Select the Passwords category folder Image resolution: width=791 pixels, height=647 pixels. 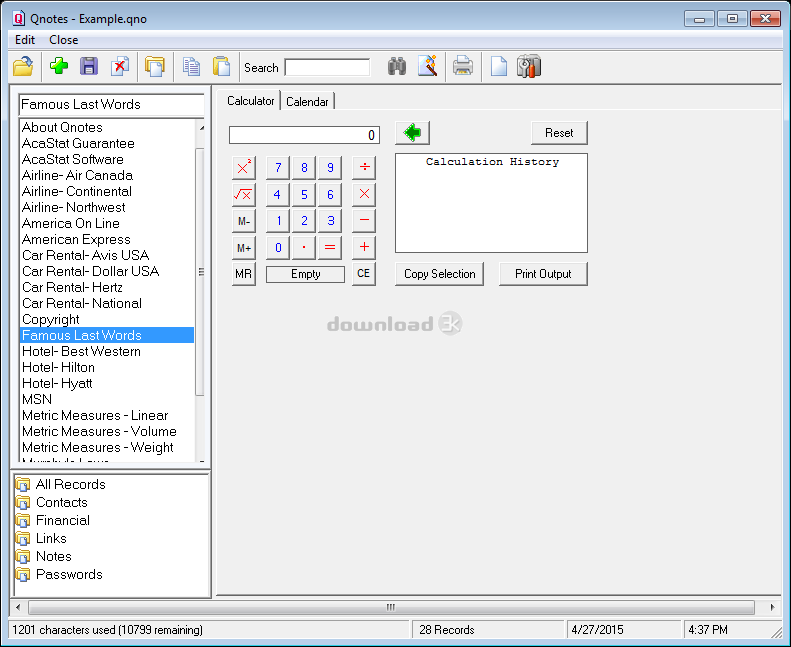69,574
